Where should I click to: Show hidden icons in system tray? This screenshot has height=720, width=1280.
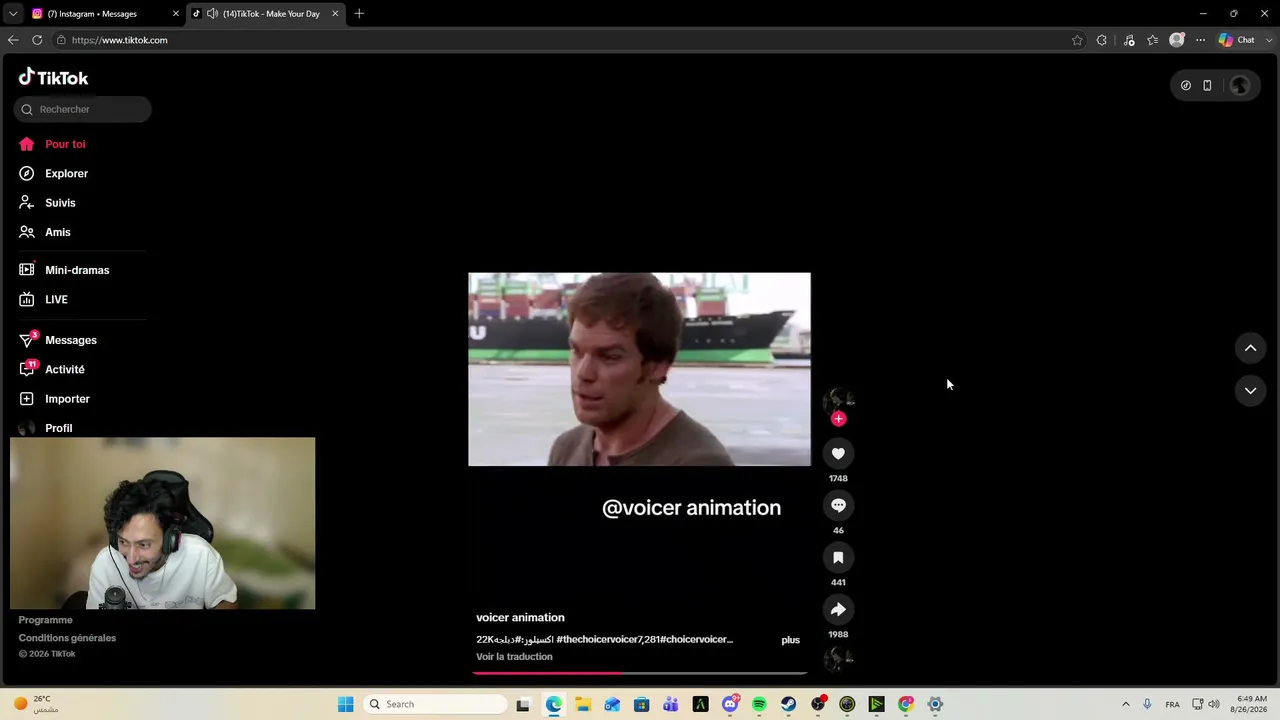coord(1125,704)
